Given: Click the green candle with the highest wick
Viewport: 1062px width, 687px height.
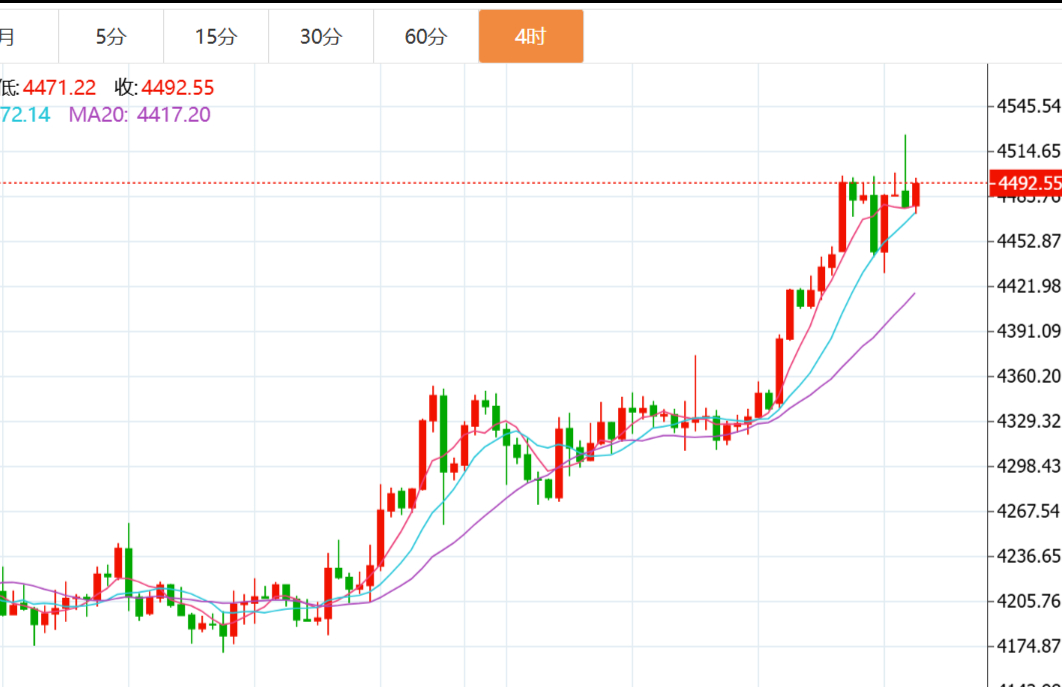Looking at the screenshot, I should [905, 196].
